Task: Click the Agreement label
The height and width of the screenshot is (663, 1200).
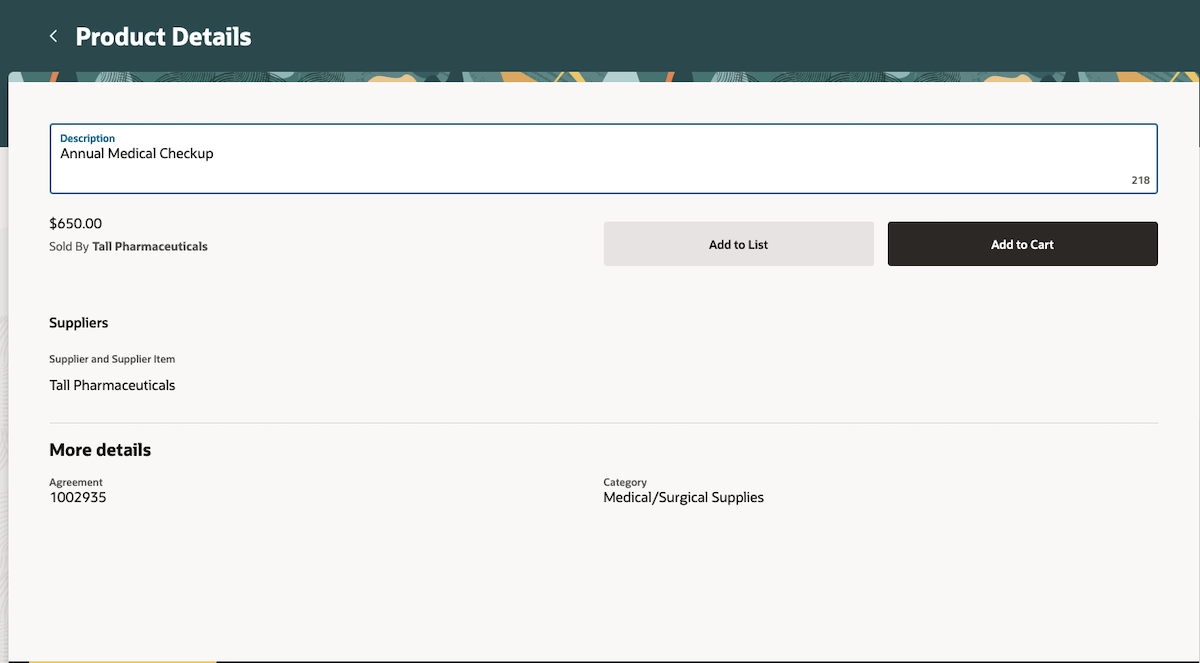Action: tap(76, 482)
